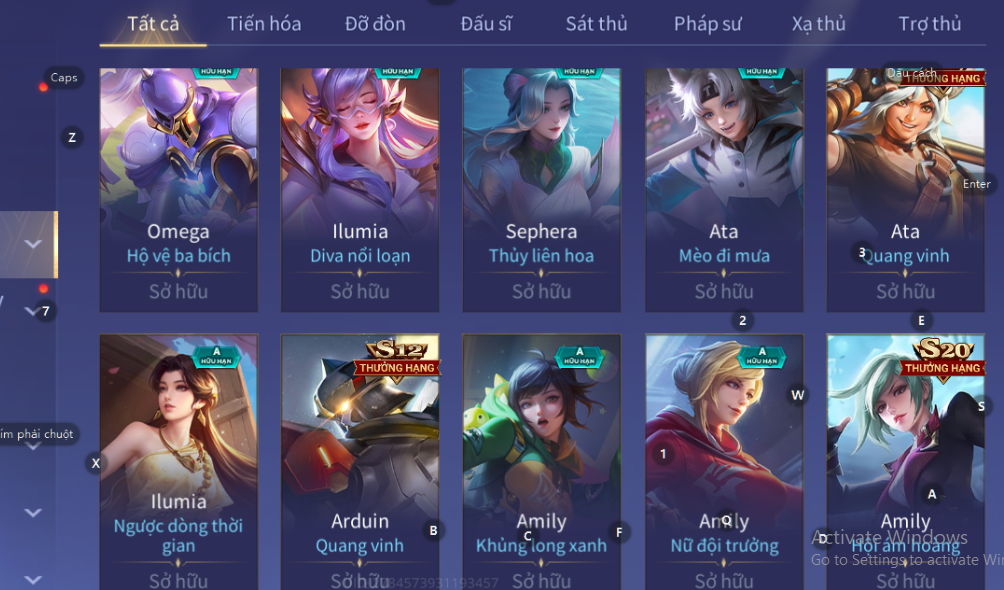Click the Caps key overlay marker
Viewport: 1004px width, 590px height.
[63, 78]
